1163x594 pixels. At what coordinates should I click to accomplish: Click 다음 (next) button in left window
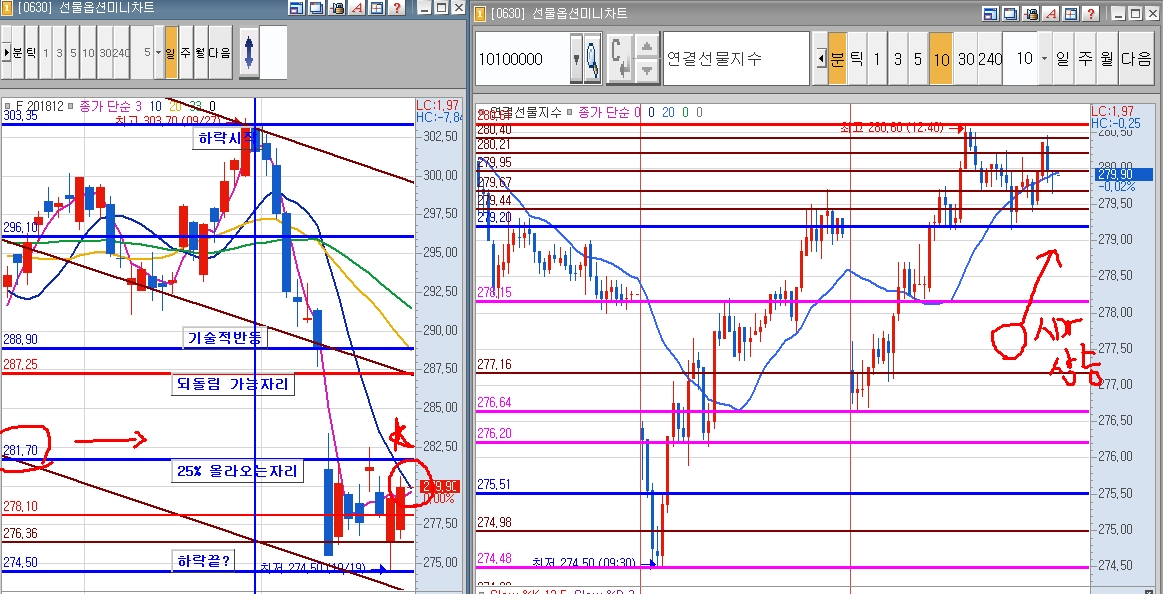[x=220, y=53]
